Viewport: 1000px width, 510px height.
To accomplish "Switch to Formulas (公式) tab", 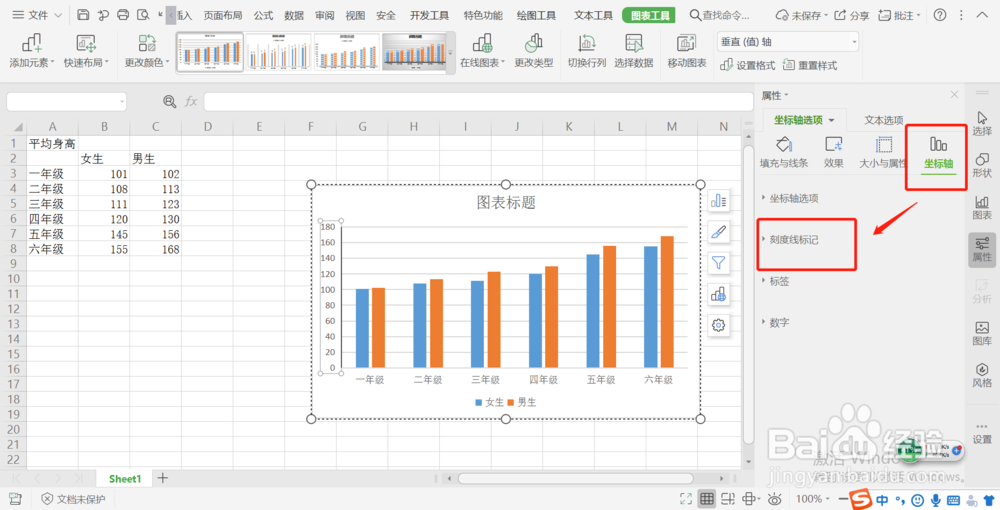I will click(263, 15).
